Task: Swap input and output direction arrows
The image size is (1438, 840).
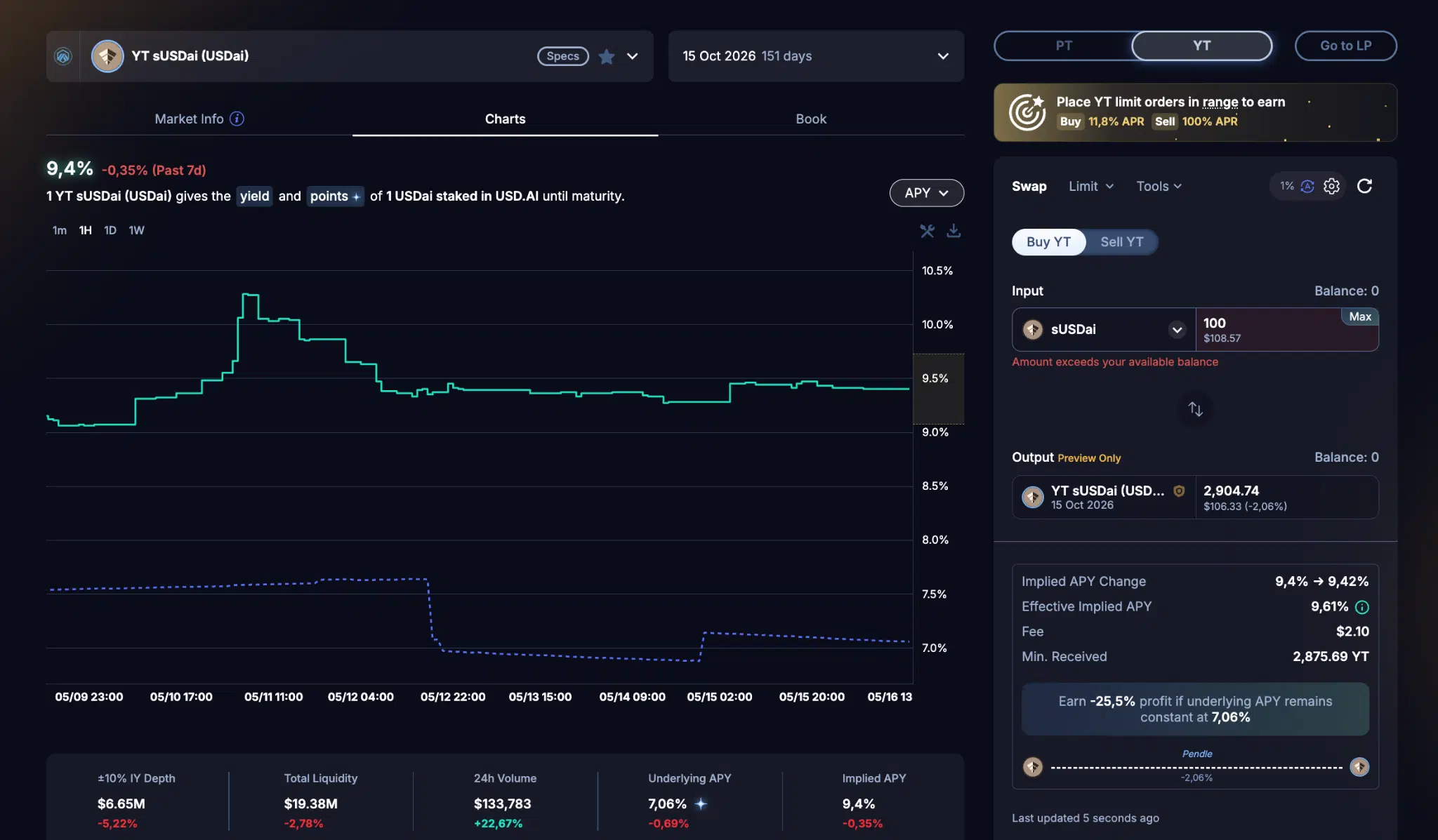Action: click(x=1195, y=409)
